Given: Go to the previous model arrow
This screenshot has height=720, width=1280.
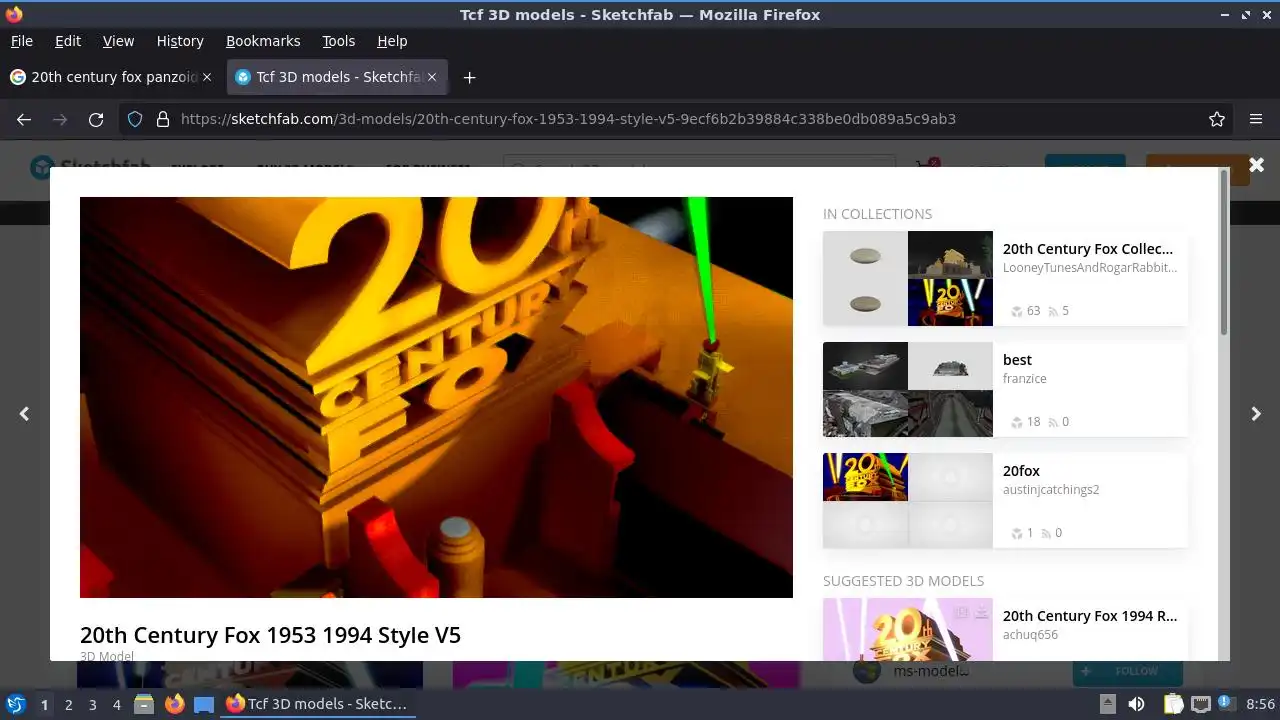Looking at the screenshot, I should (x=24, y=413).
